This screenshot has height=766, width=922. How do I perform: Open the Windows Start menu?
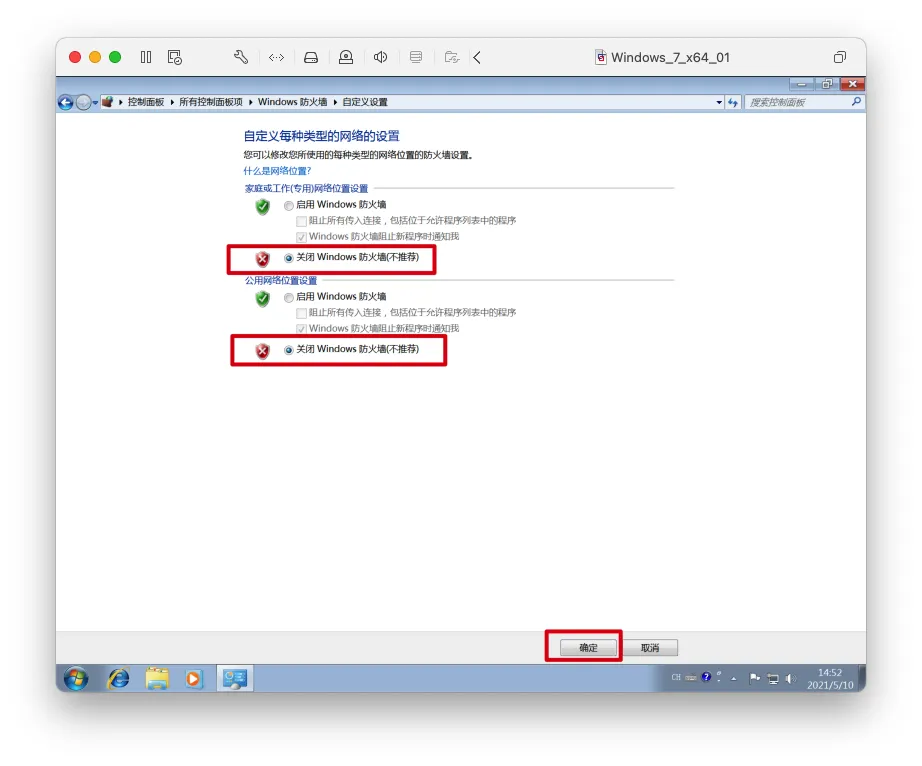[76, 678]
